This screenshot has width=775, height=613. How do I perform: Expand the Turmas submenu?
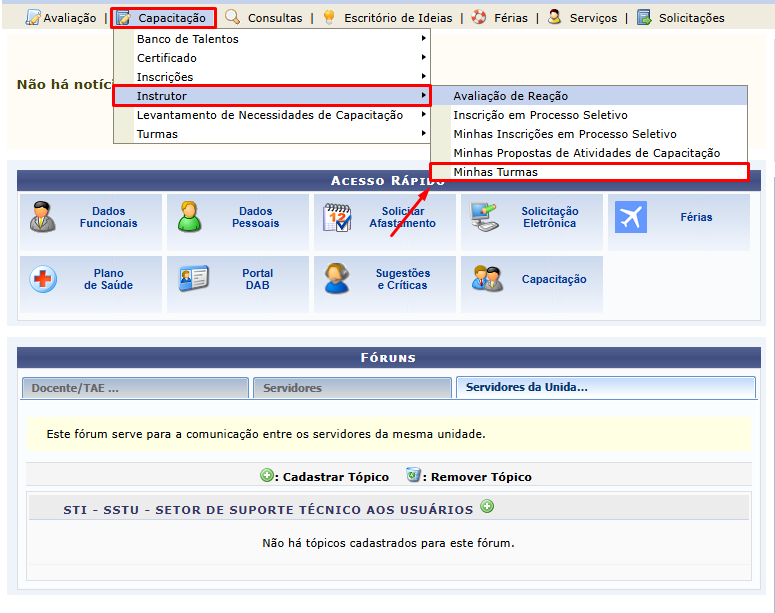272,134
